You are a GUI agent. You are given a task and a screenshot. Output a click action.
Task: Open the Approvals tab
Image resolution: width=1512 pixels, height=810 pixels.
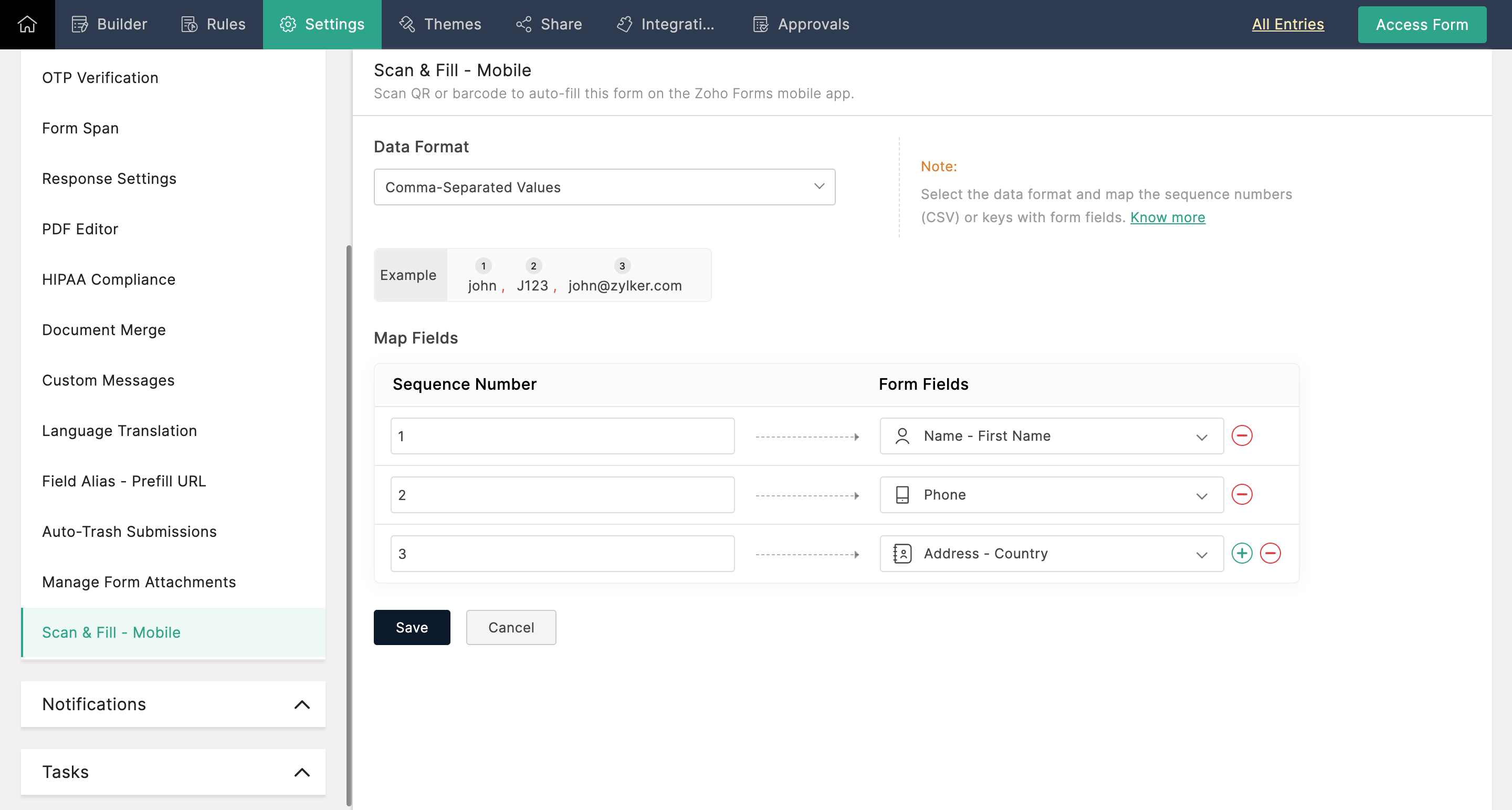pos(801,24)
